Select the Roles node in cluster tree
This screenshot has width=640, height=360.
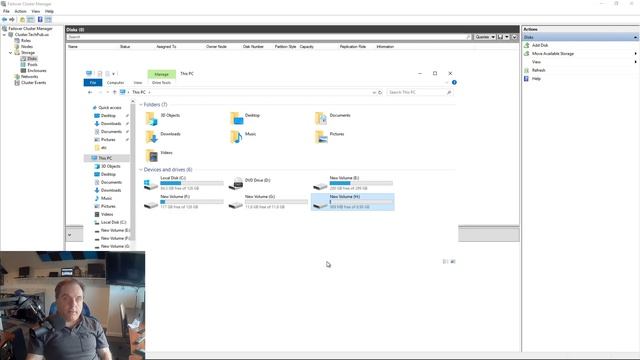[x=26, y=40]
